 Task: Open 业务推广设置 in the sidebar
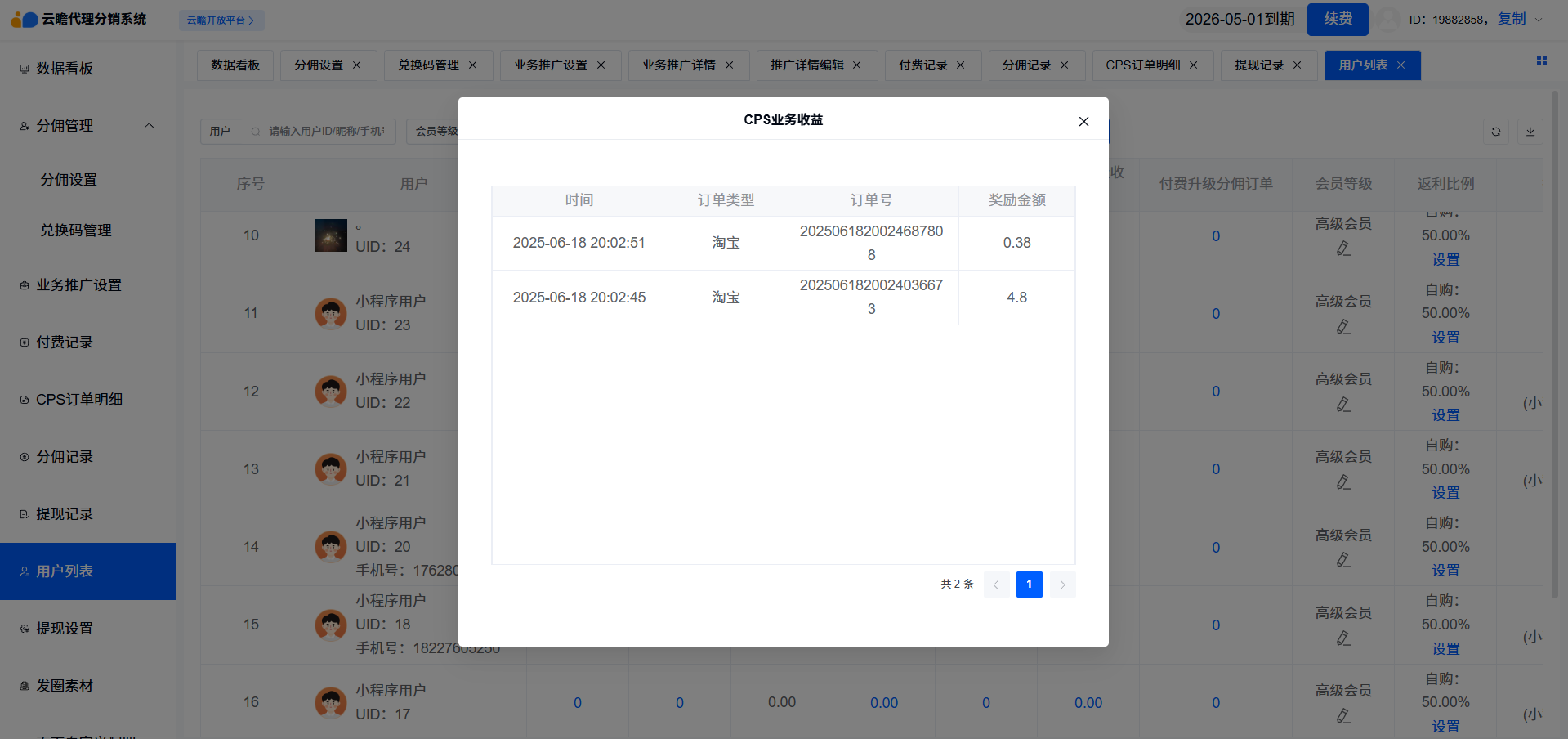(88, 285)
